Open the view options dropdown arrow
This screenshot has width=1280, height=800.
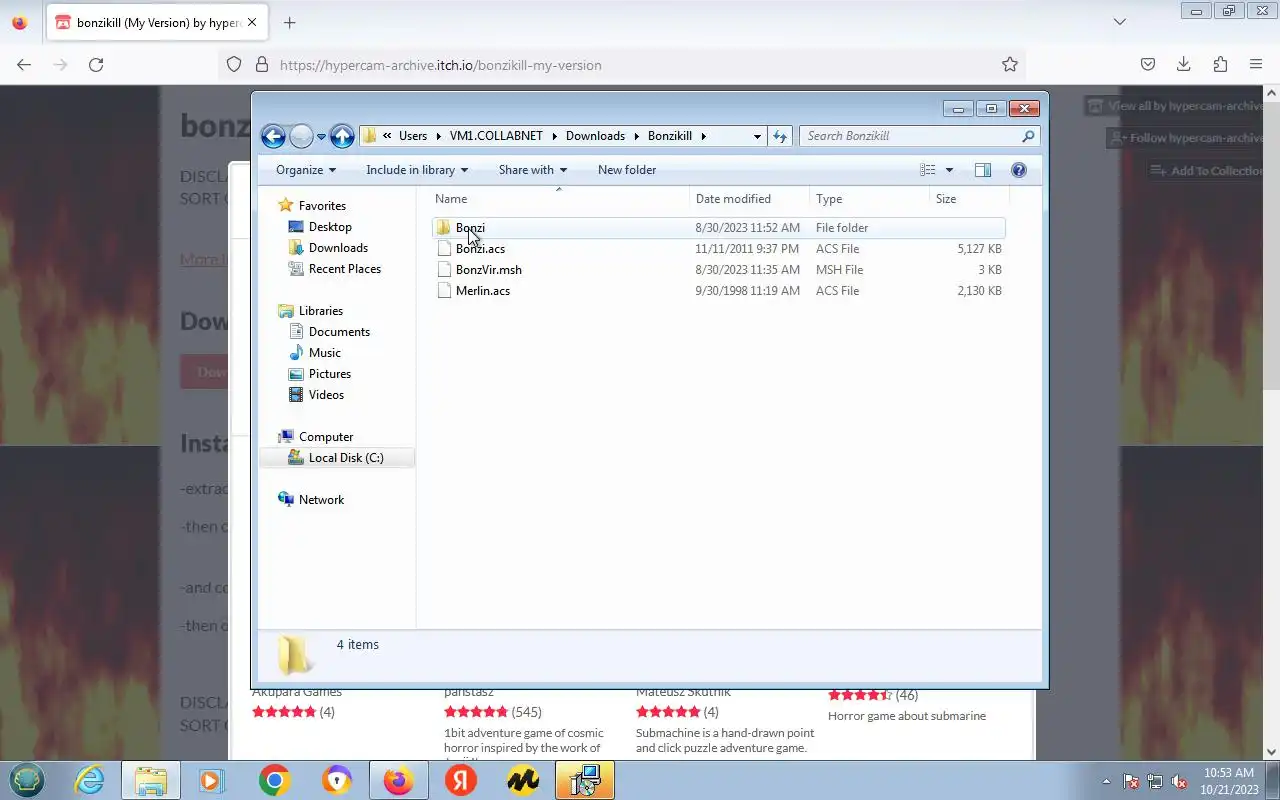click(949, 170)
